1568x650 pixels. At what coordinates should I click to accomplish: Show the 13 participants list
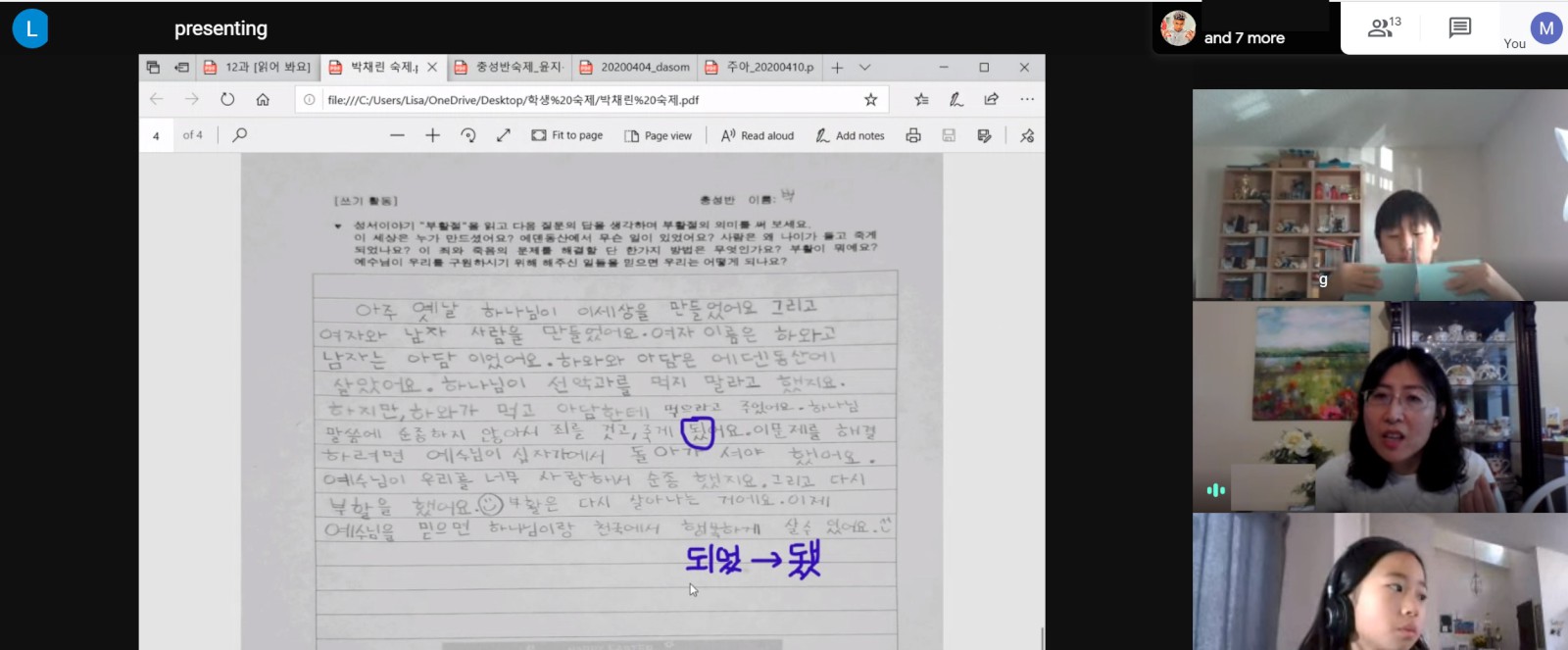pos(1383,27)
